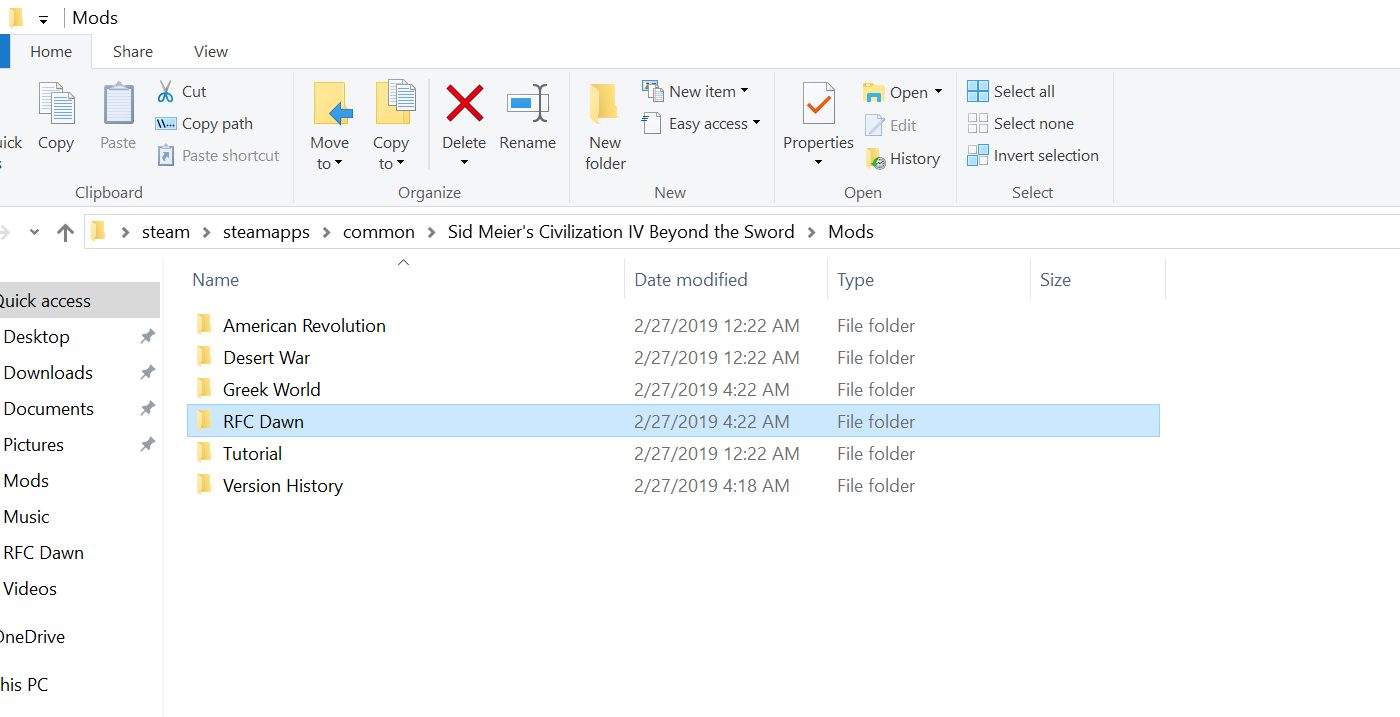Expand the chevron after steamapps breadcrumb
The image size is (1400, 717).
click(x=326, y=232)
